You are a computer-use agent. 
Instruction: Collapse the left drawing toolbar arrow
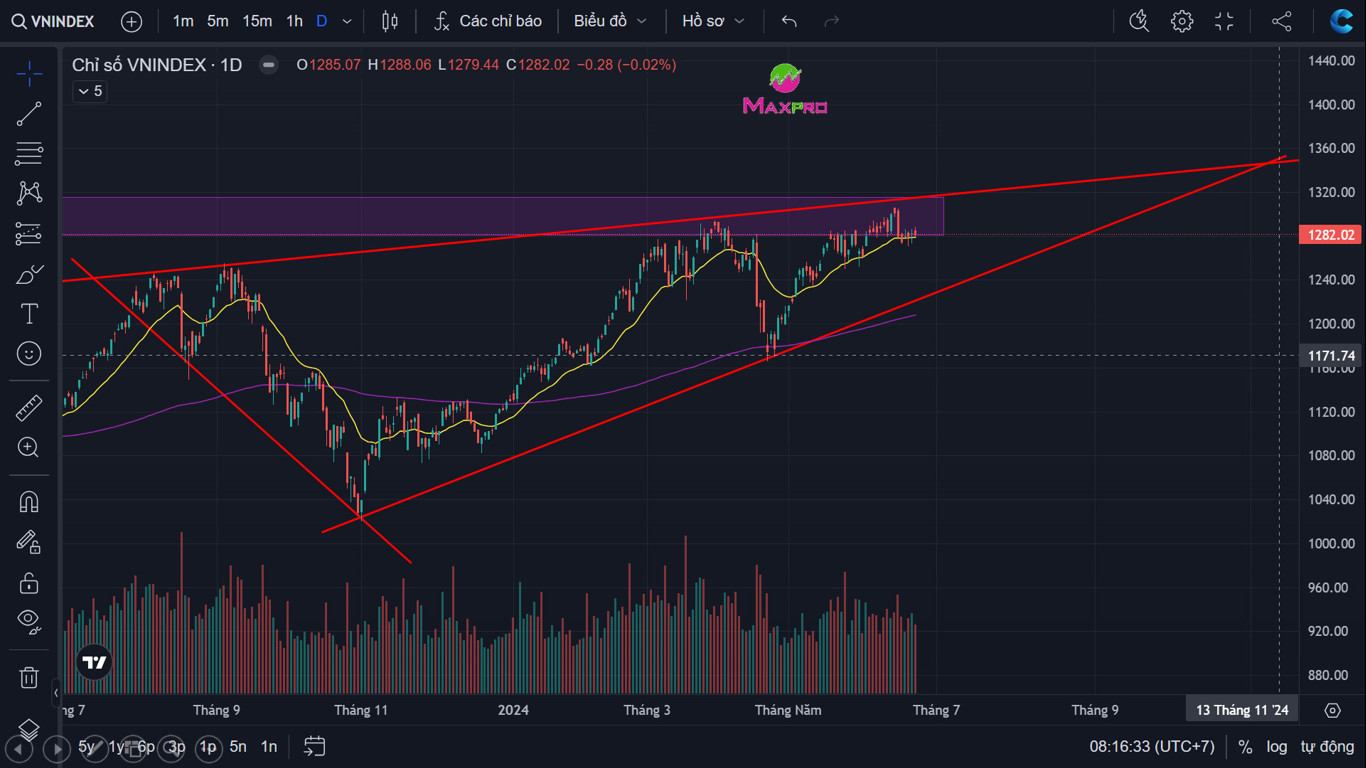point(56,692)
